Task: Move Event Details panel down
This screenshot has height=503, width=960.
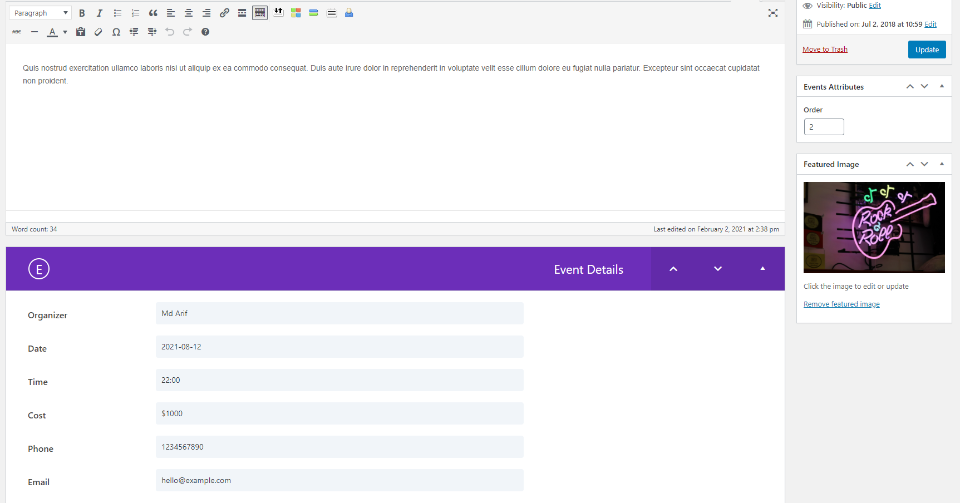Action: pyautogui.click(x=717, y=269)
